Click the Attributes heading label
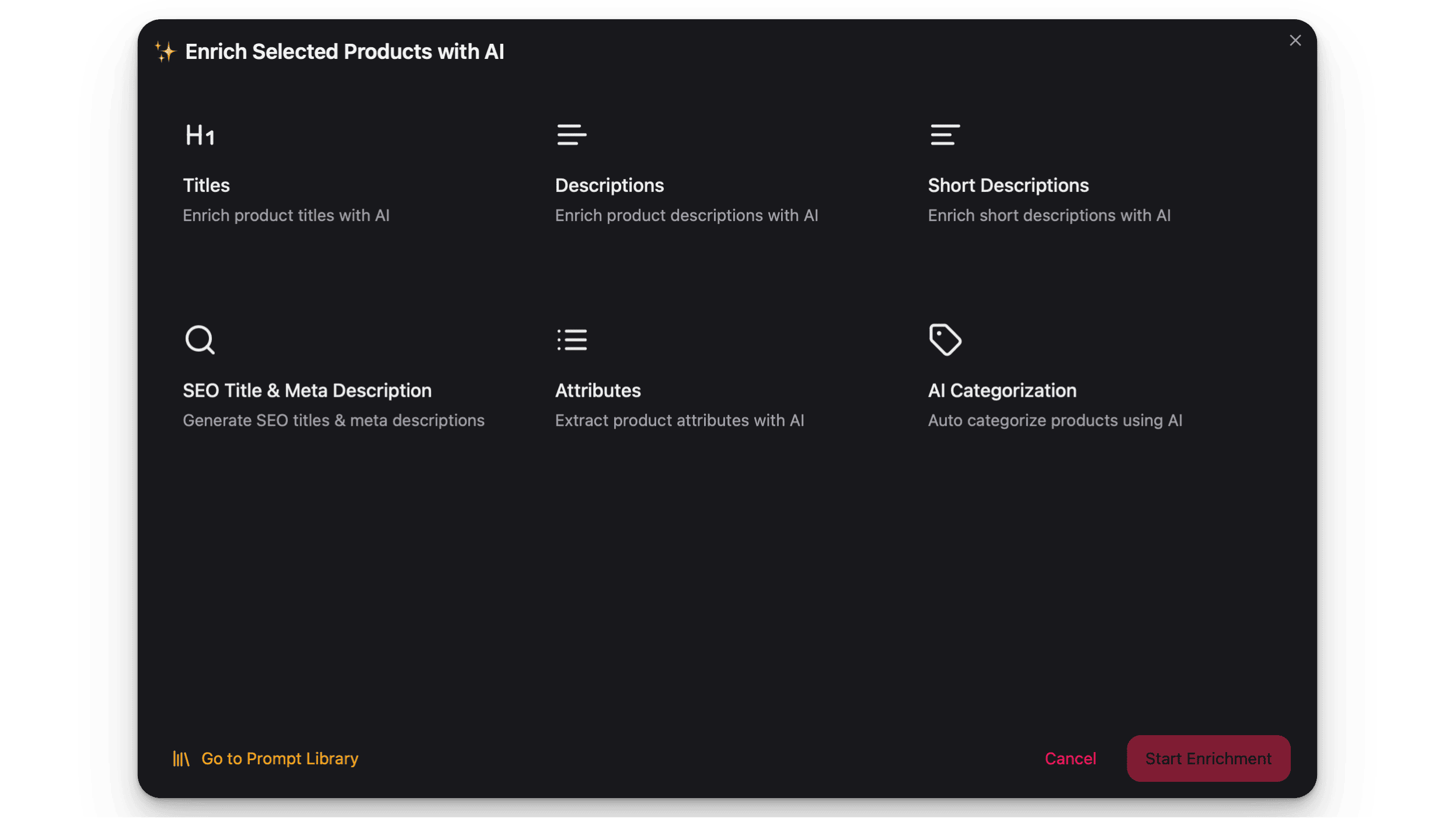Image resolution: width=1456 pixels, height=818 pixels. pos(597,390)
